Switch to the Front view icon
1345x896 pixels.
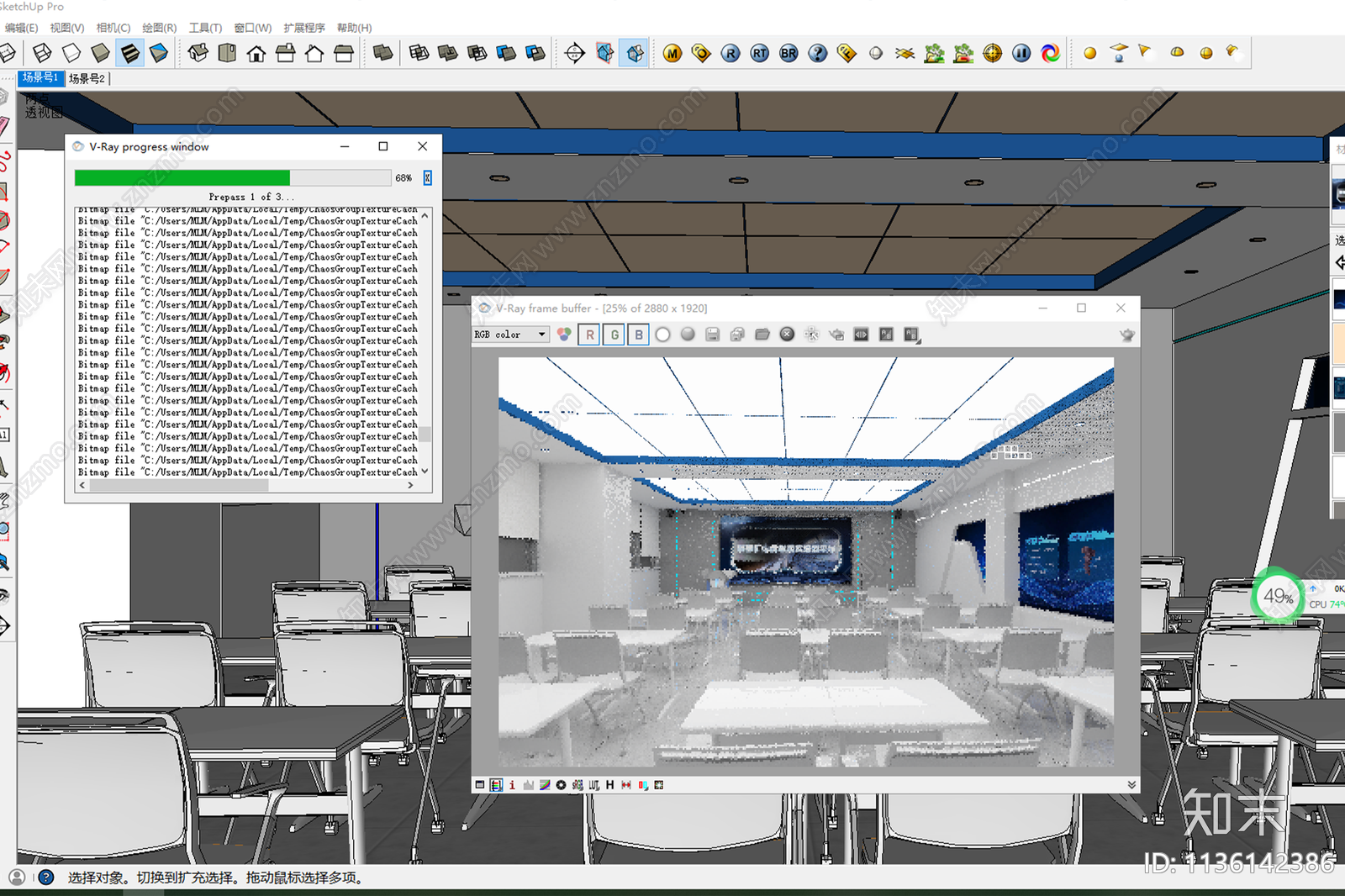click(x=256, y=53)
